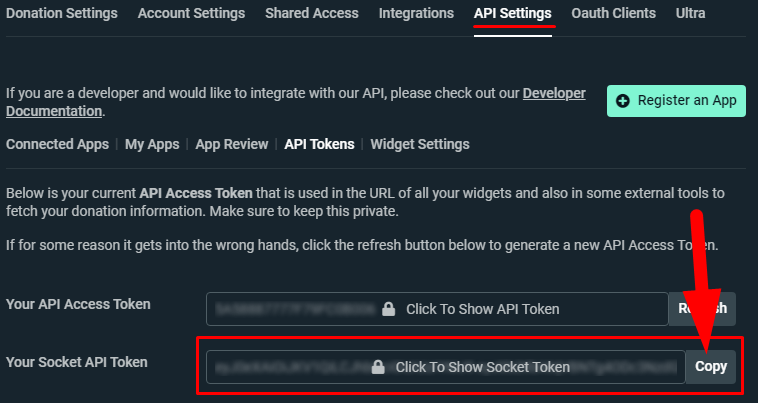Open the Shared Access tab
Screen dimensions: 758x403
pos(312,13)
